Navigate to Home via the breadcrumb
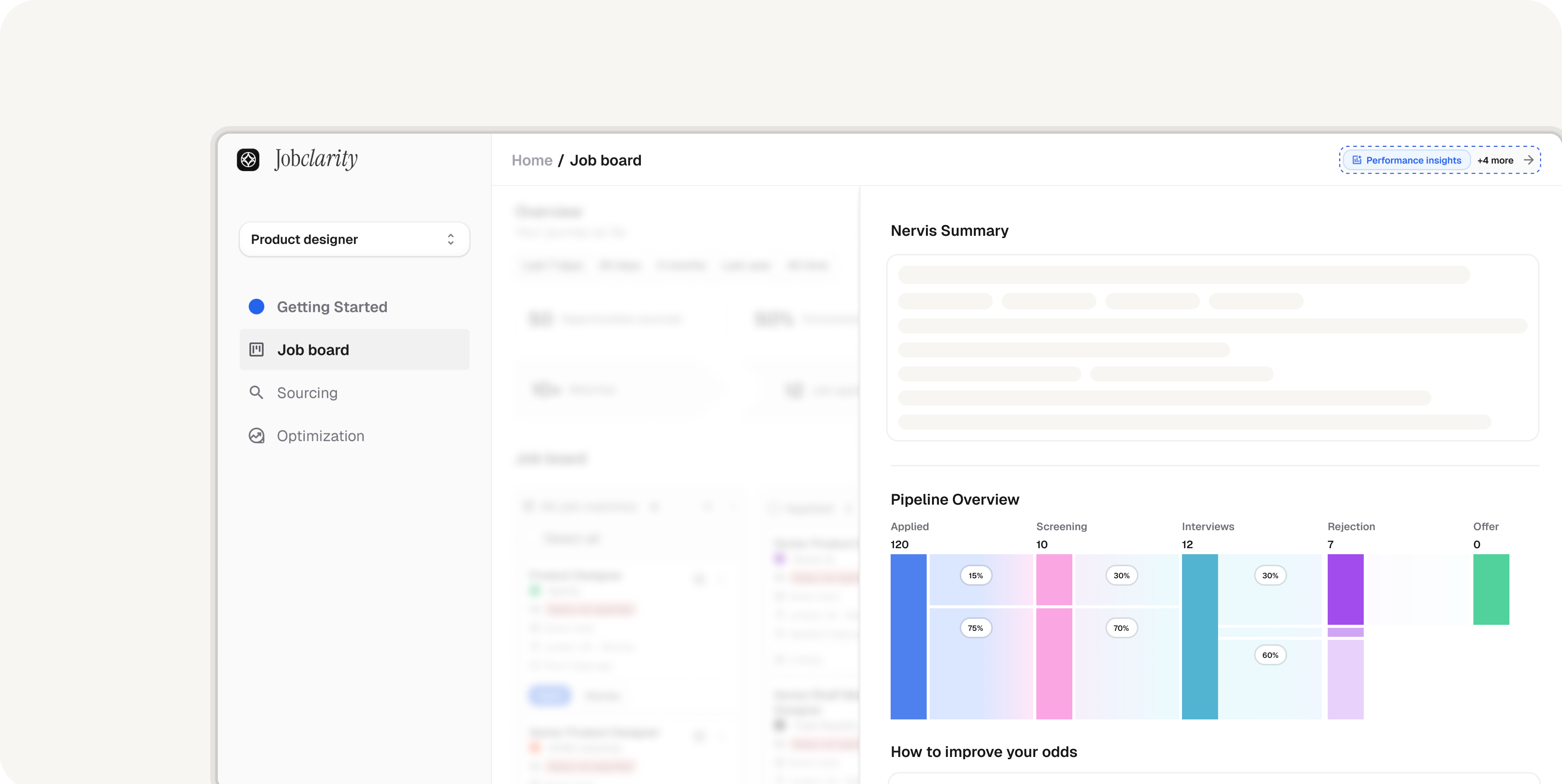The image size is (1562, 784). [532, 160]
